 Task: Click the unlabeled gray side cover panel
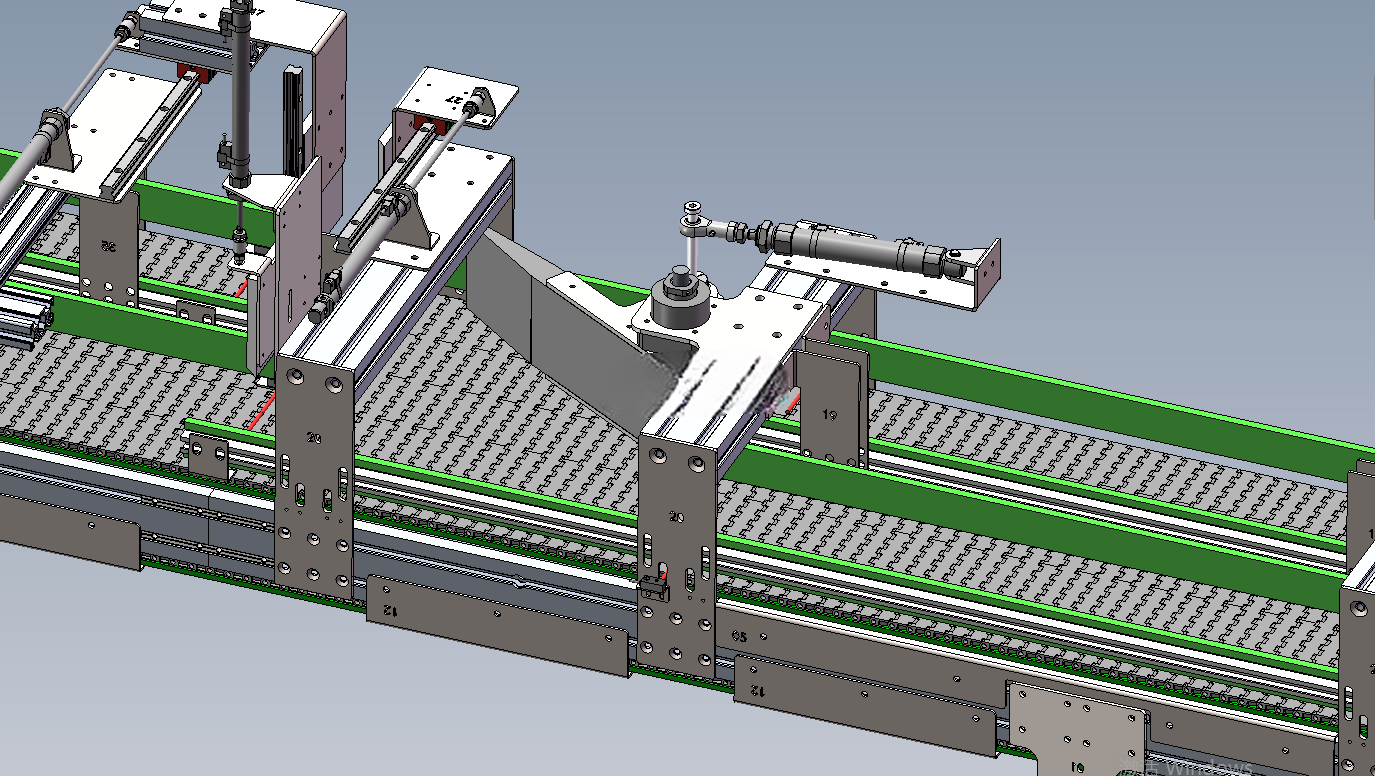point(70,522)
